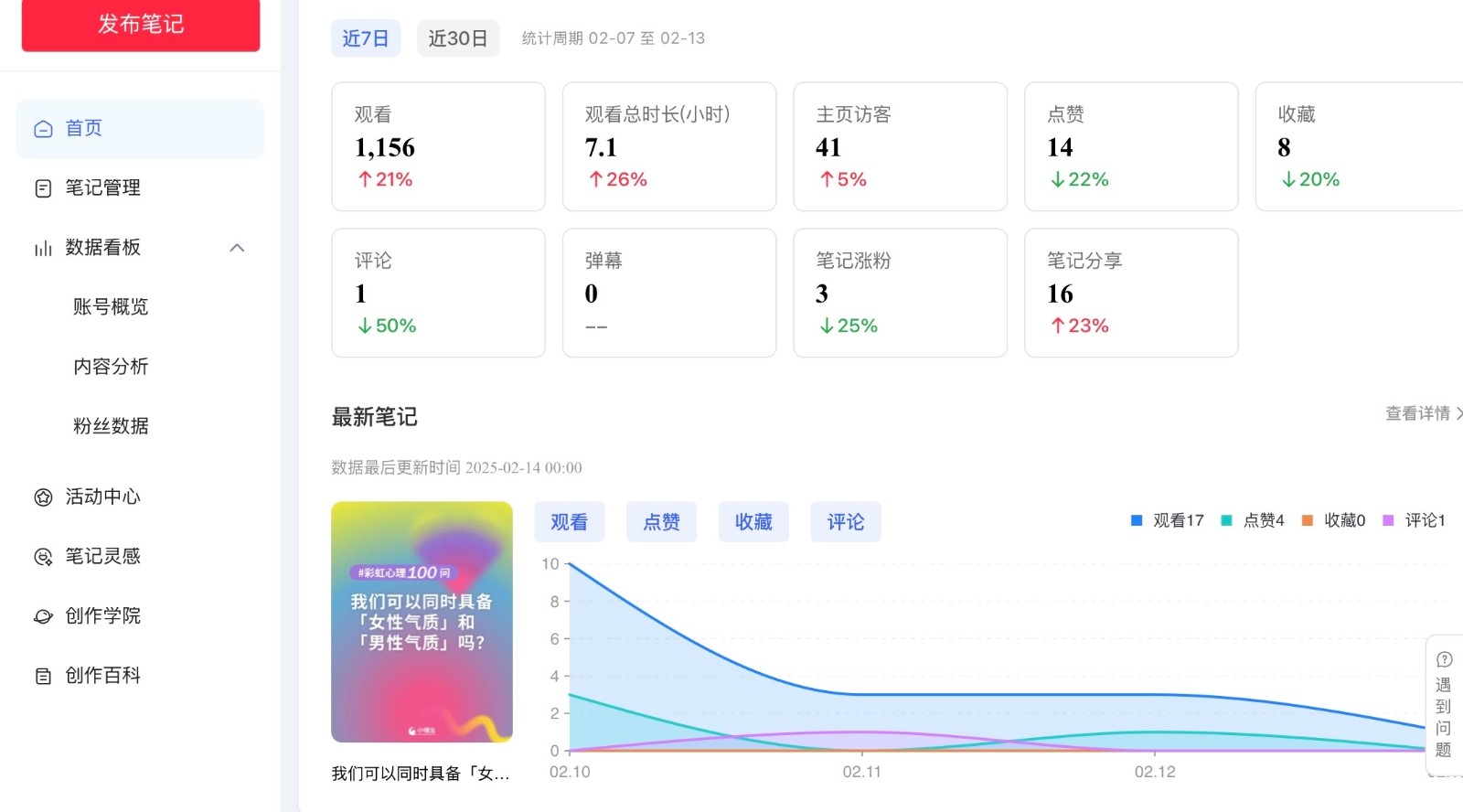The width and height of the screenshot is (1463, 812).
Task: Toggle the 点赞 chart series button
Action: 661,522
